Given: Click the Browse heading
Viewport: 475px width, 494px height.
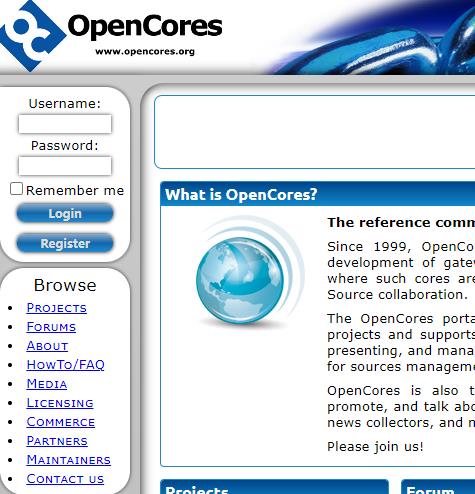Looking at the screenshot, I should pos(65,285).
